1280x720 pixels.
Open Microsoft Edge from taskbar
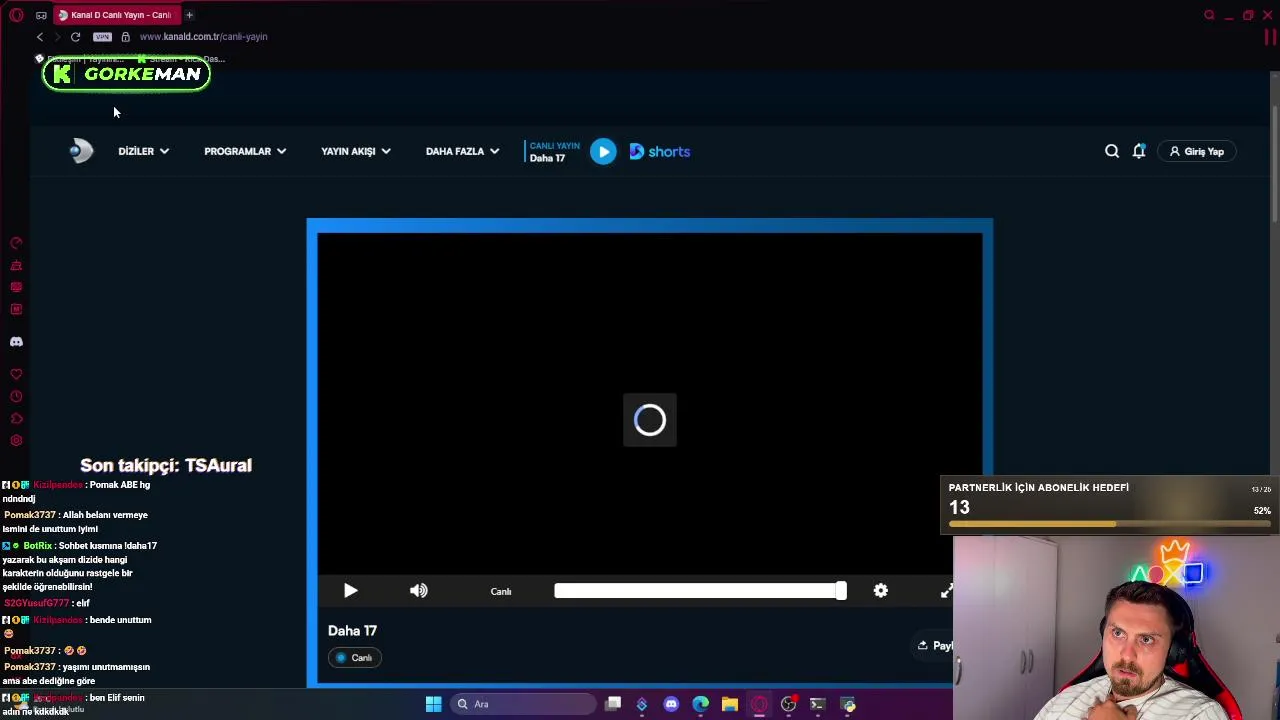[x=700, y=704]
